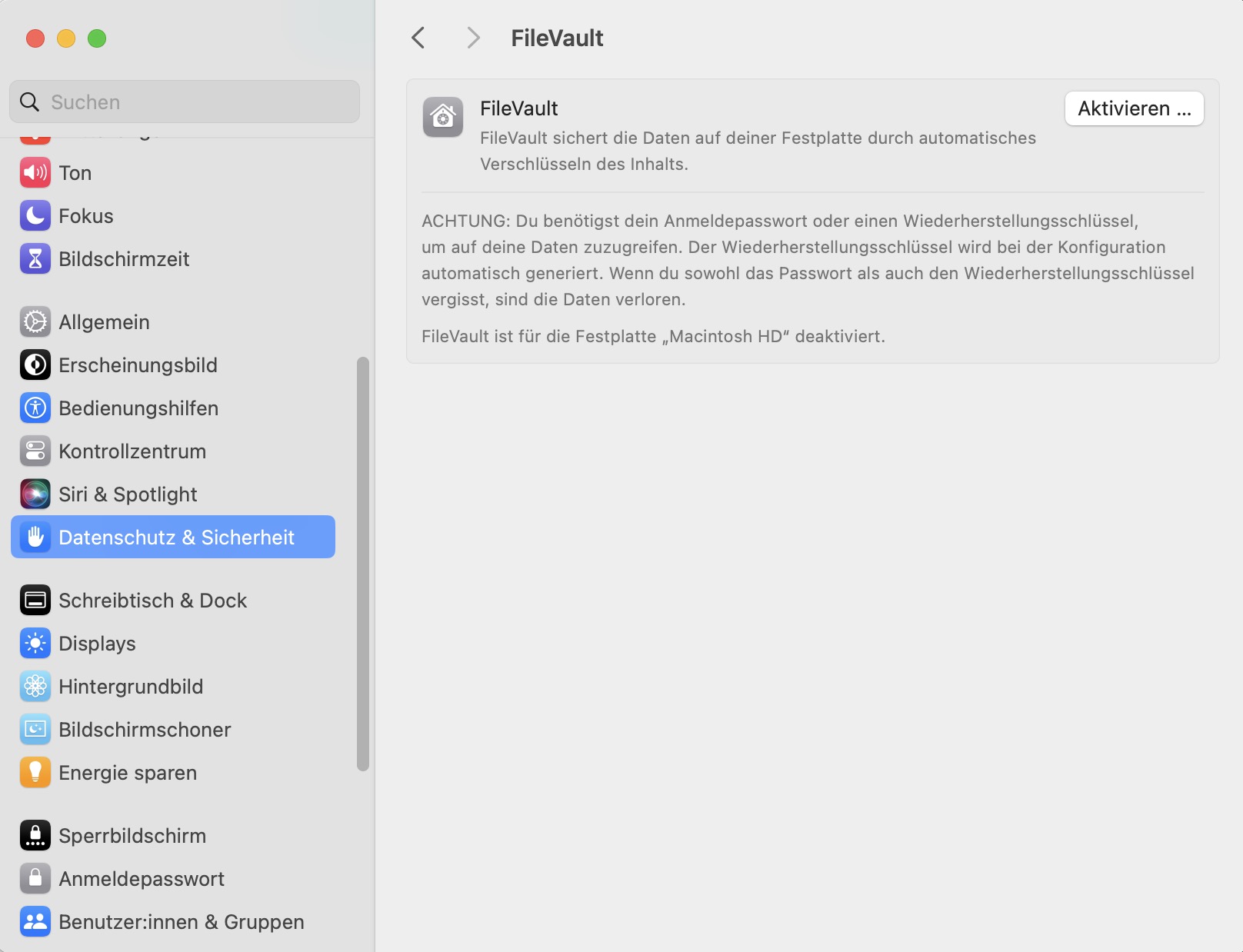Screen dimensions: 1243x952
Task: Click the Siri & Spotlight icon
Action: click(35, 494)
